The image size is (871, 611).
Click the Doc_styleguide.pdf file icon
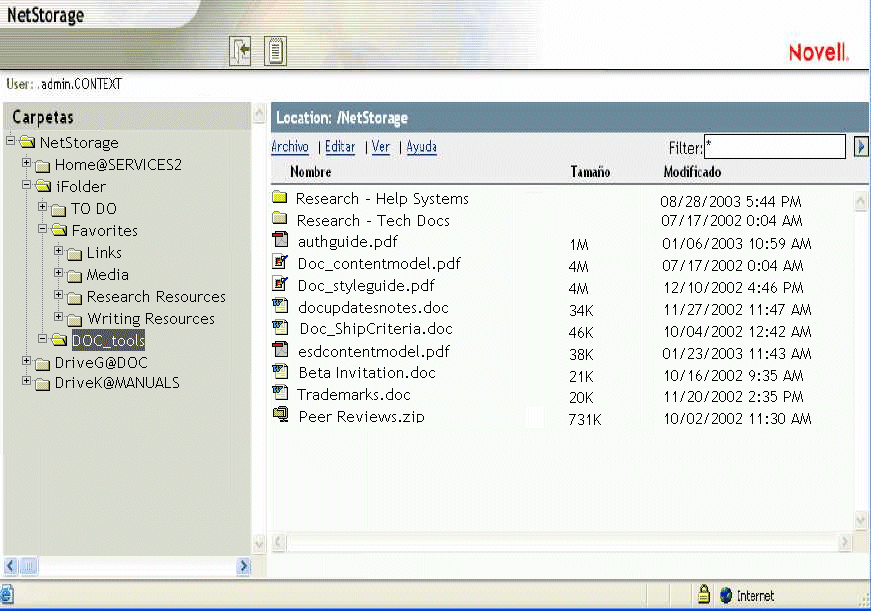[281, 284]
